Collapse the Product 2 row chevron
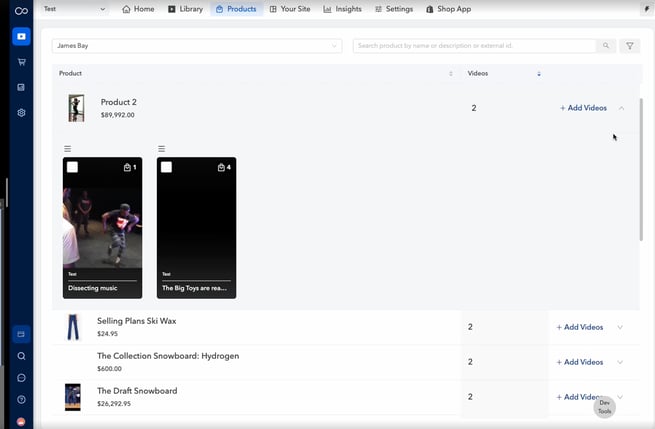The width and height of the screenshot is (655, 429). pos(621,108)
